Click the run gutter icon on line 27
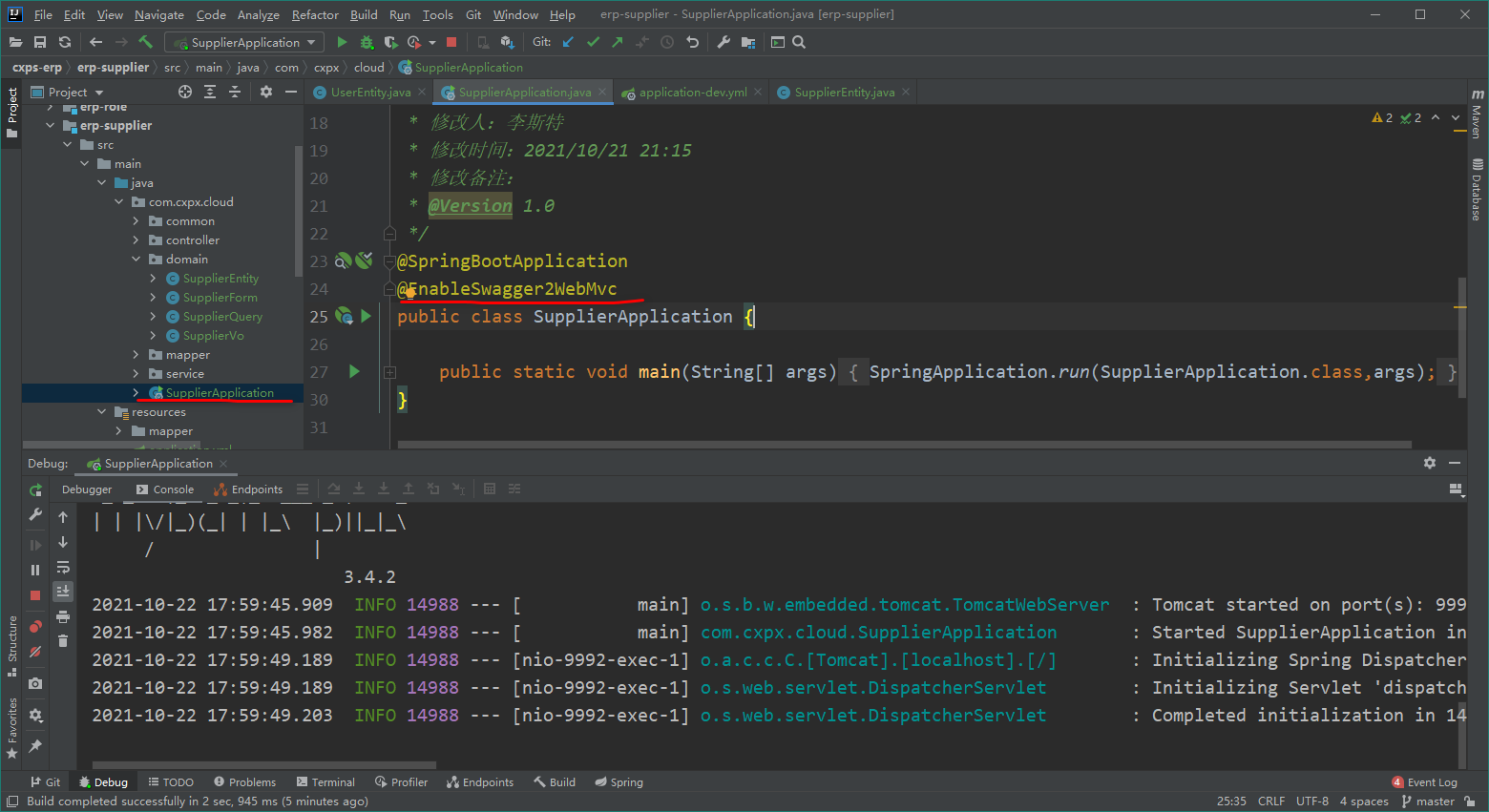1489x812 pixels. point(354,371)
